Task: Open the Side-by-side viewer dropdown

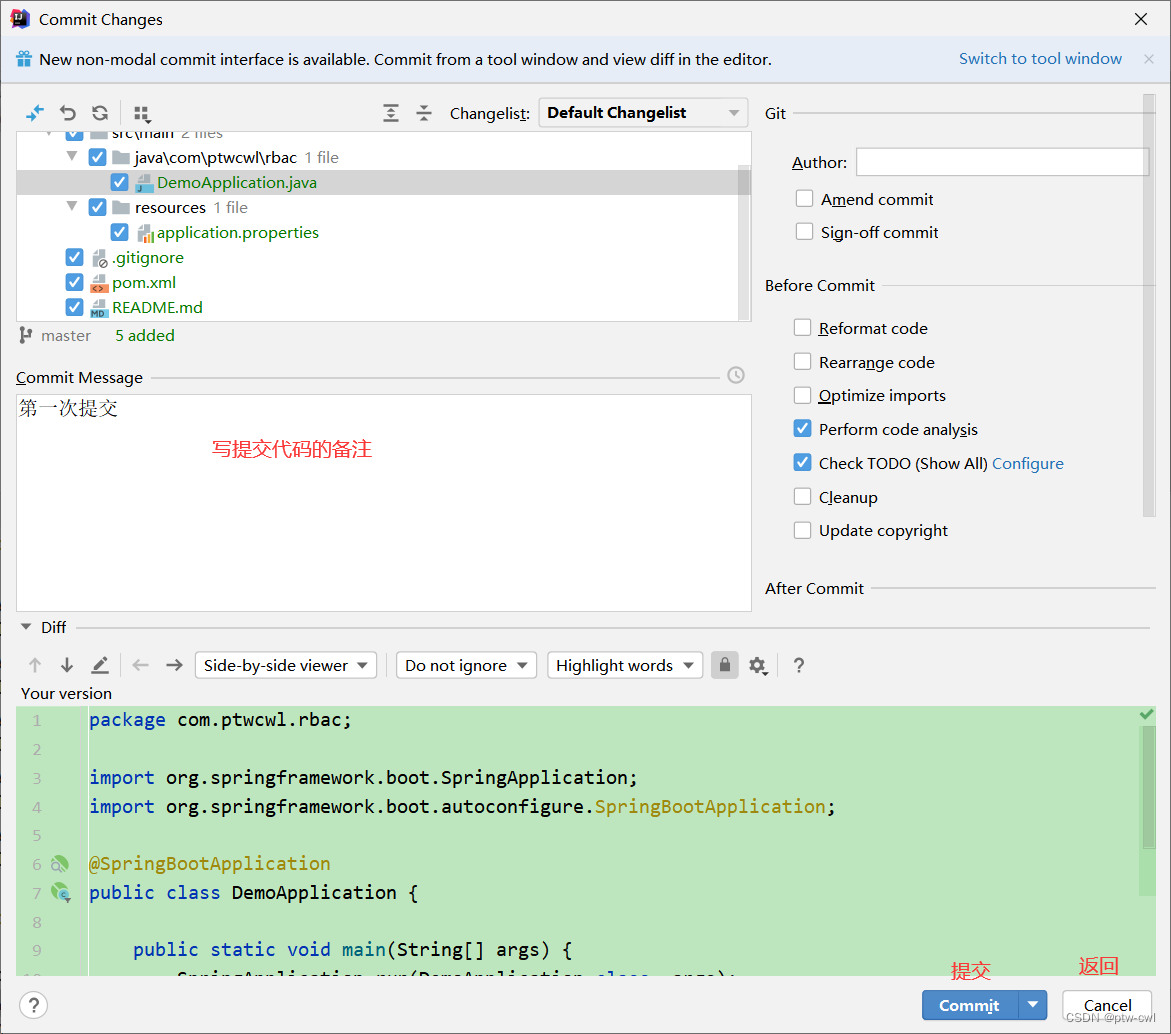Action: [285, 665]
